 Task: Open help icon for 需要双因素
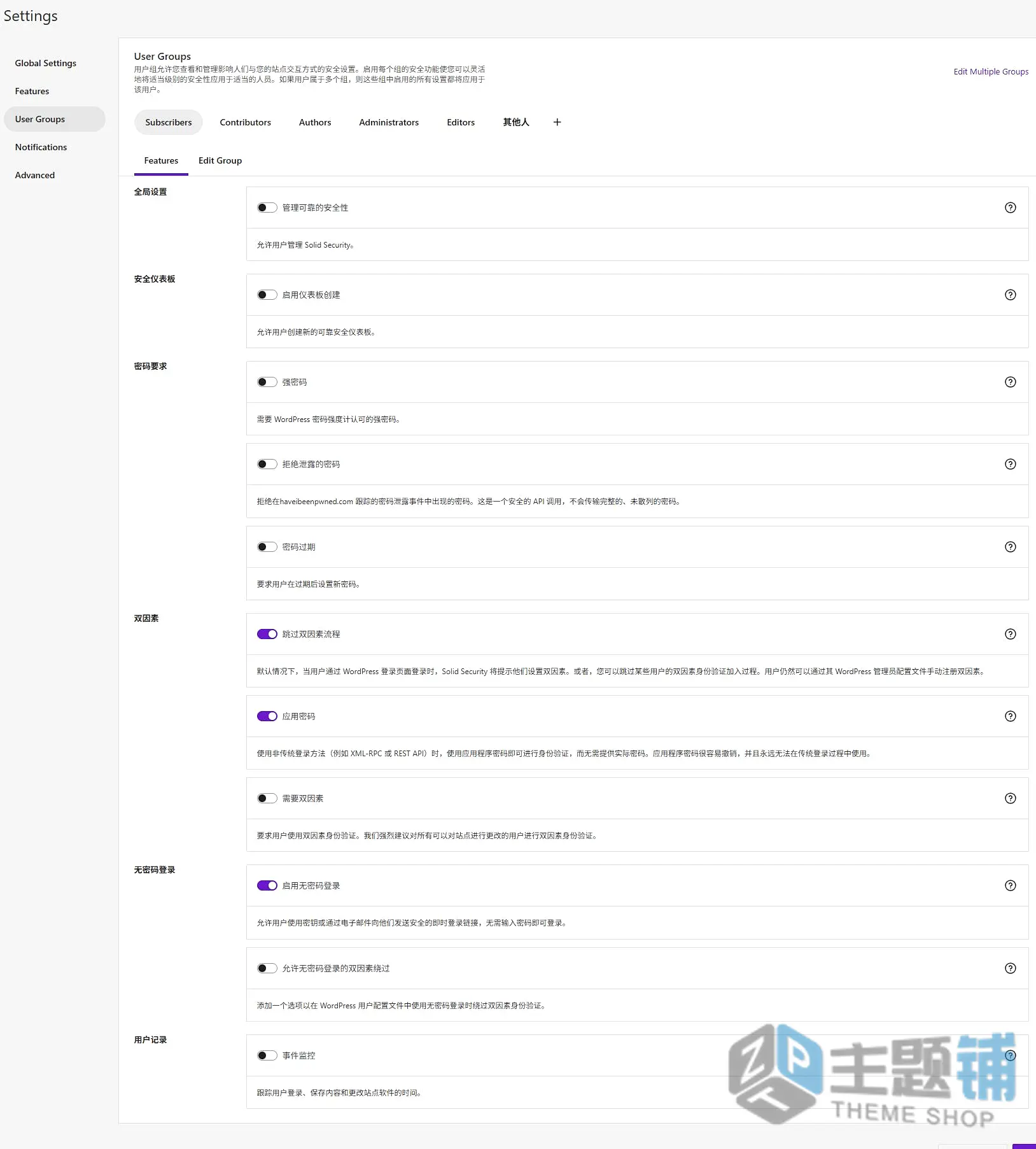1010,798
